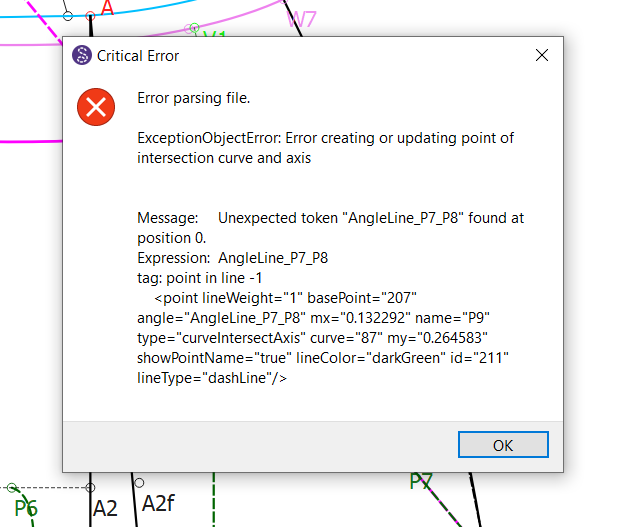
Task: Select the green point label V1
Action: coord(214,34)
